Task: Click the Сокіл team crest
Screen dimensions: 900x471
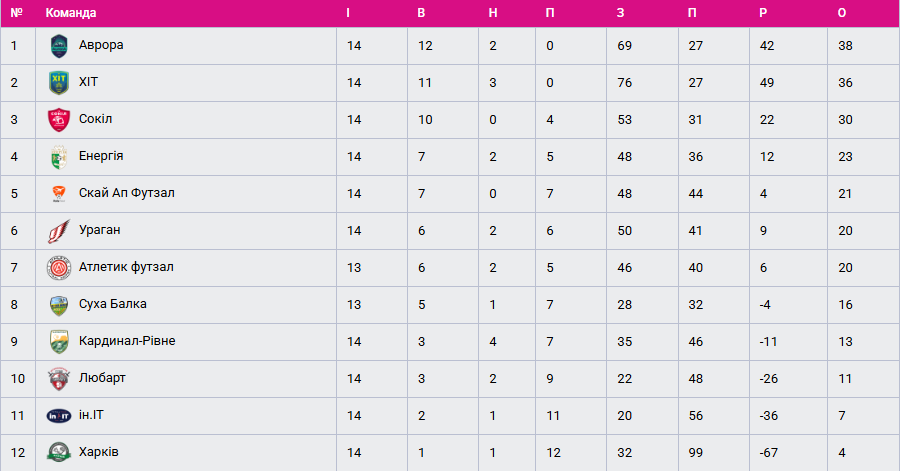Action: click(58, 119)
